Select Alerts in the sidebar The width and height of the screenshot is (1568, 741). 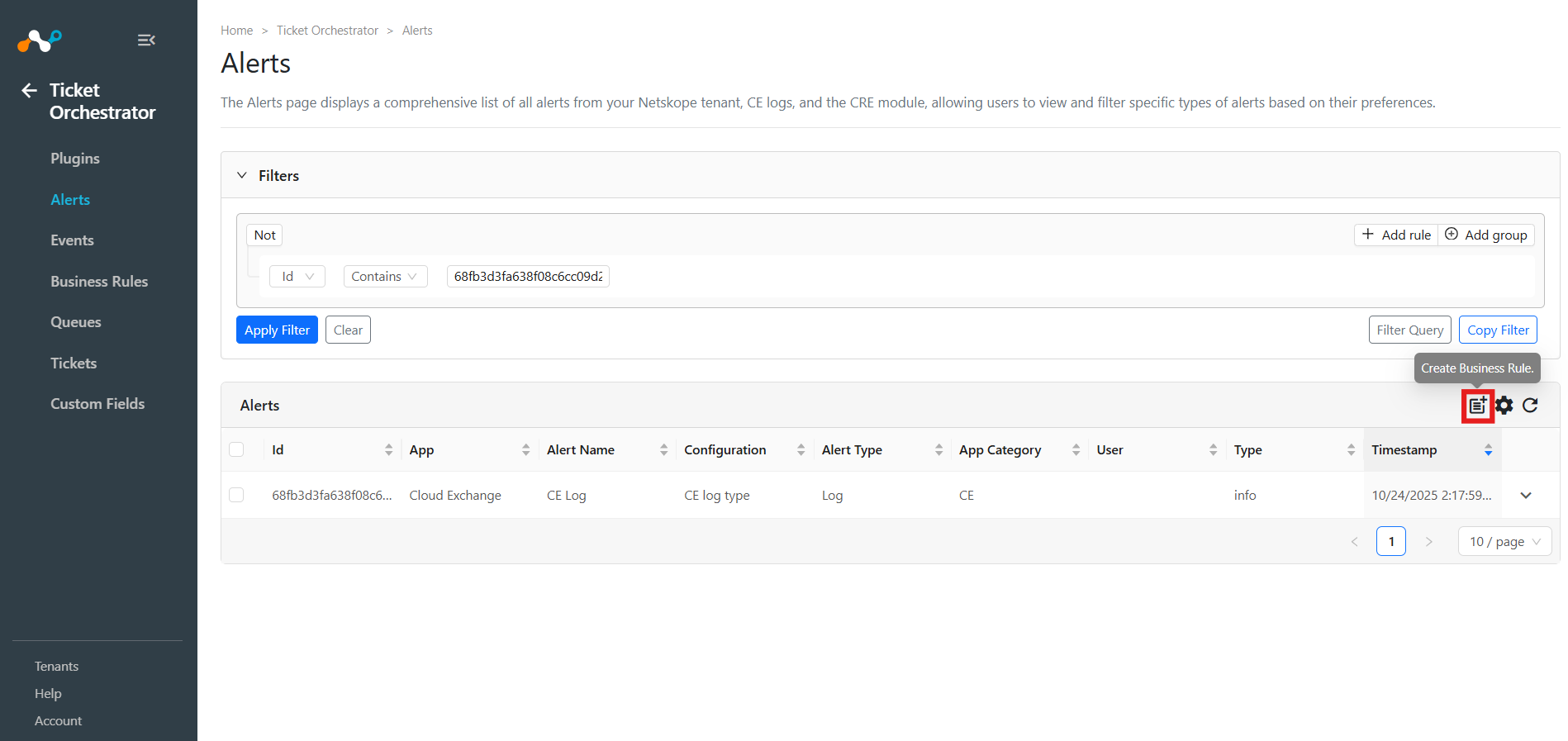point(70,200)
